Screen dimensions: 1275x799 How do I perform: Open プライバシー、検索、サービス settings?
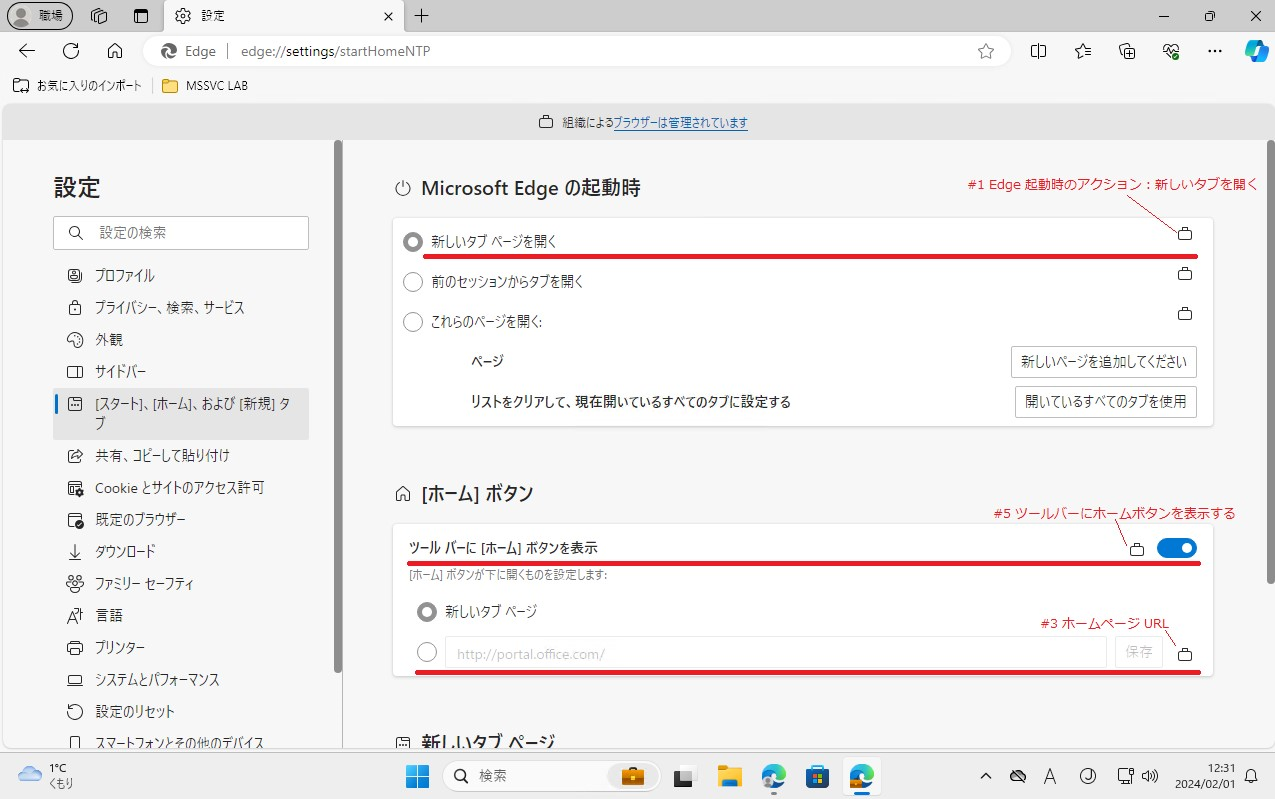pos(181,308)
